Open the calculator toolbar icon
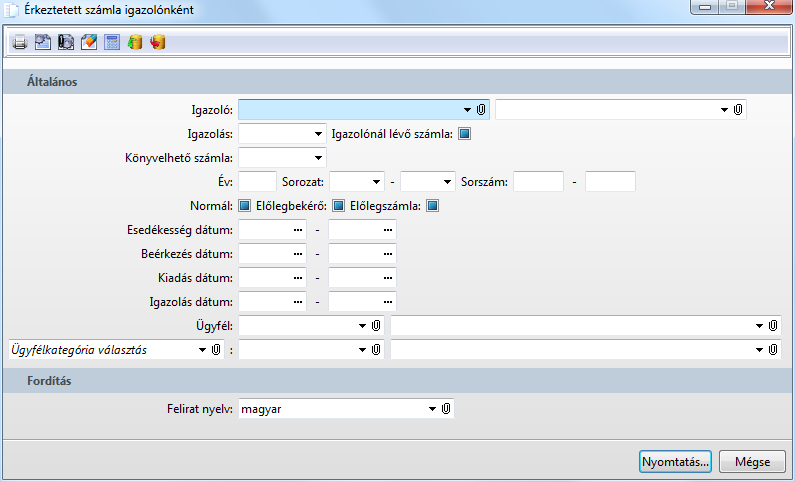 [x=112, y=42]
